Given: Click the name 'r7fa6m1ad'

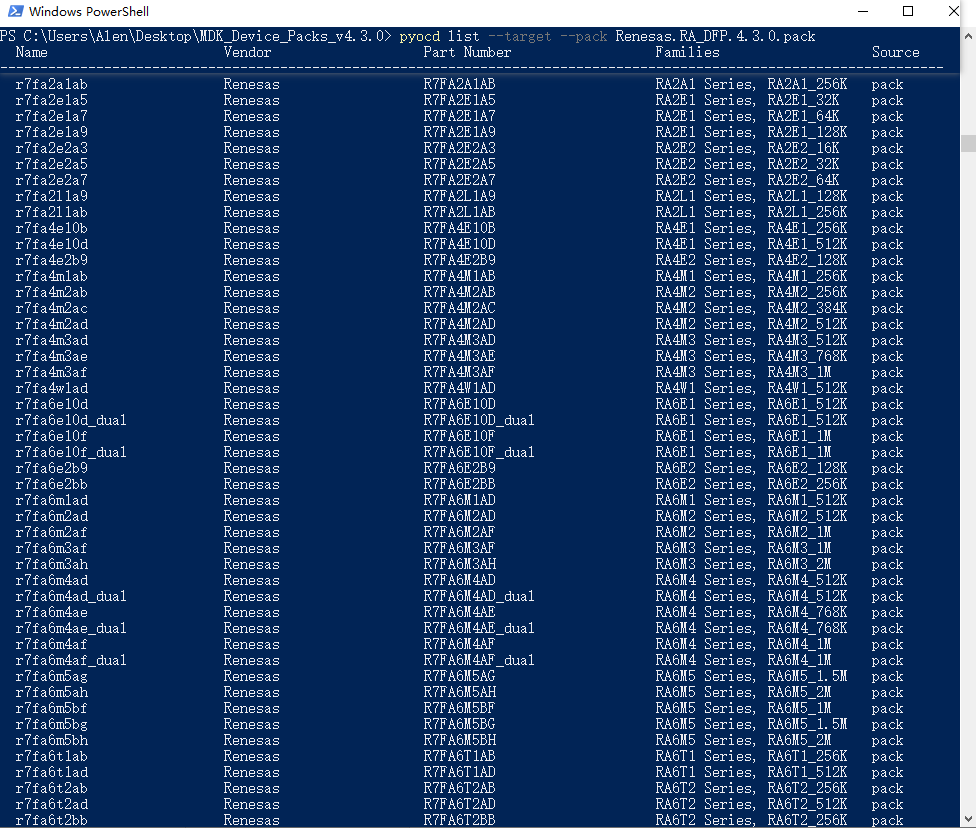Looking at the screenshot, I should coord(52,500).
